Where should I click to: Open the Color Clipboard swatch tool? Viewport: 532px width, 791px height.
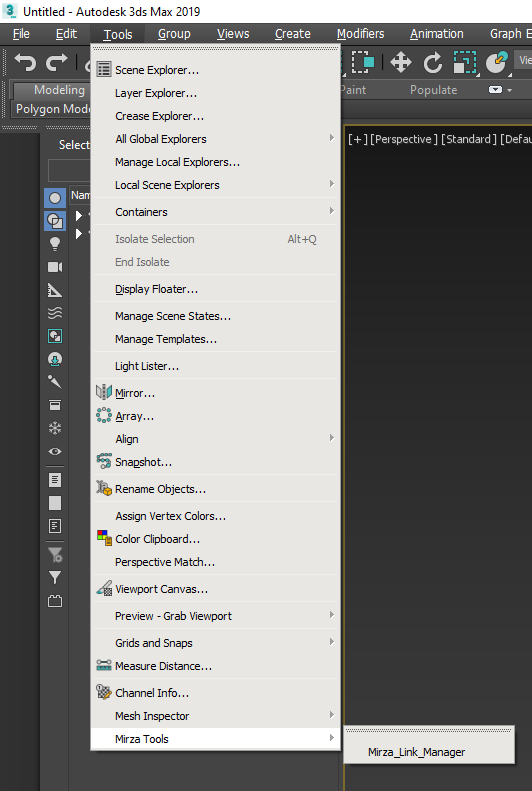(x=216, y=539)
